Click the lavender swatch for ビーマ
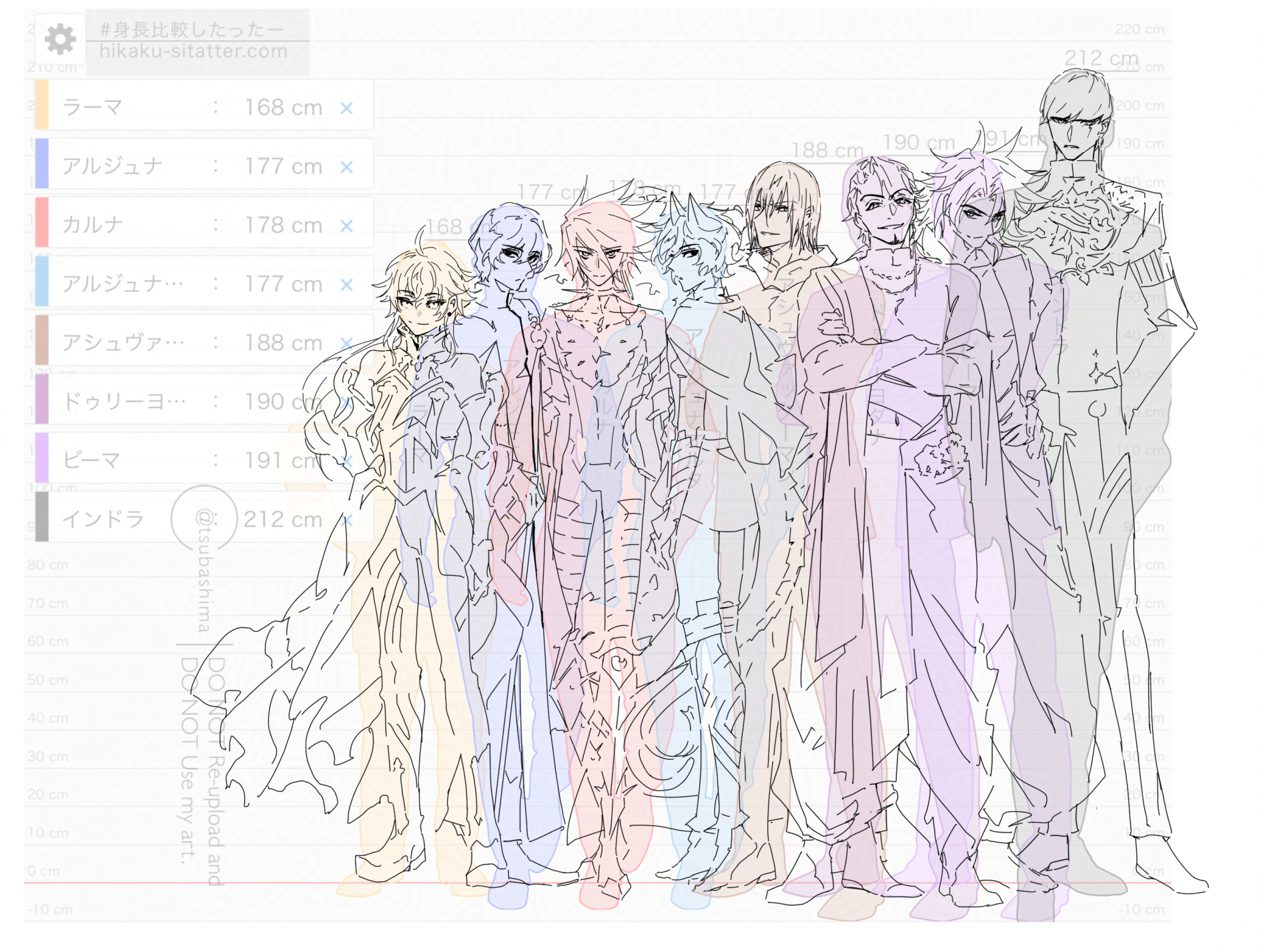 (x=41, y=458)
